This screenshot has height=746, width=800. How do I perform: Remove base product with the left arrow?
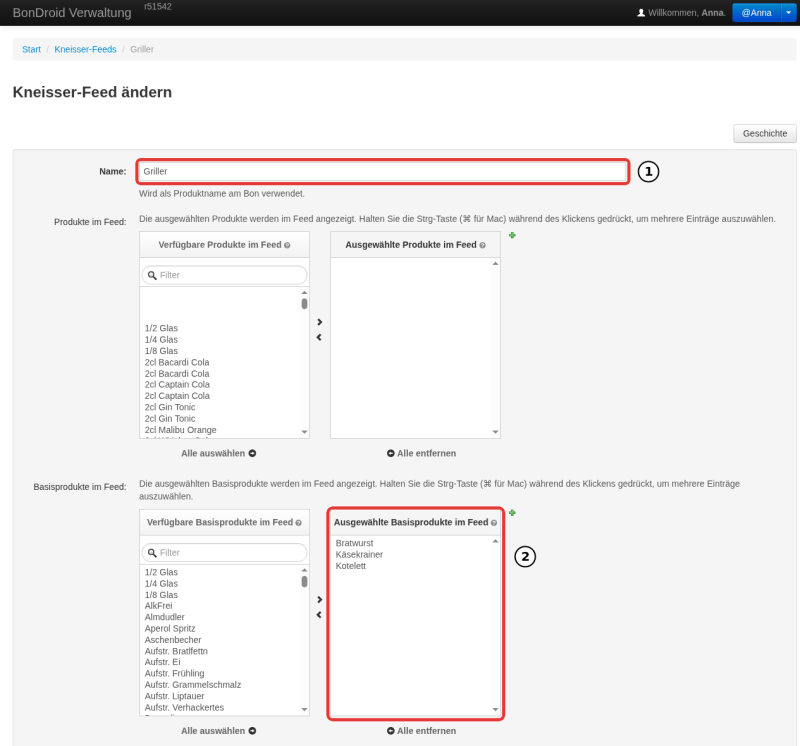[x=319, y=615]
